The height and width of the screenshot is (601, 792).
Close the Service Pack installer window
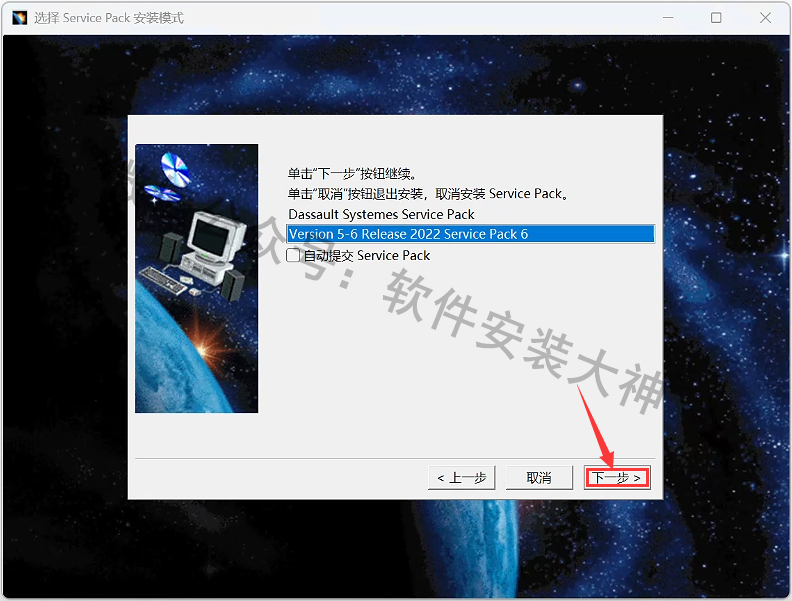[x=764, y=18]
